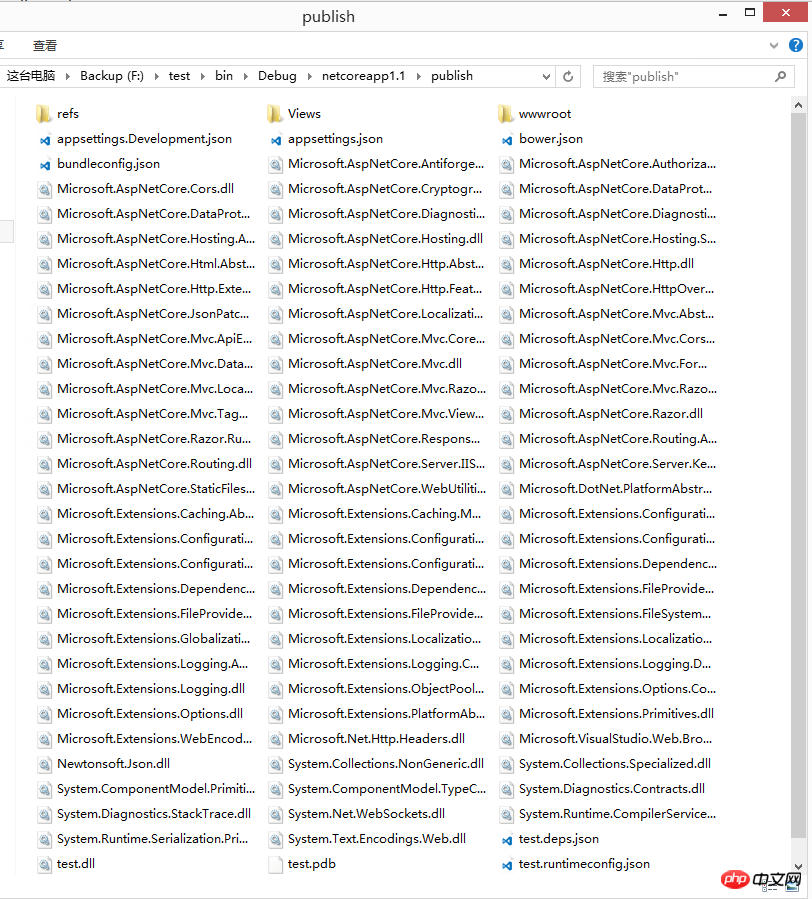
Task: Open the refs folder icon
Action: pos(44,114)
